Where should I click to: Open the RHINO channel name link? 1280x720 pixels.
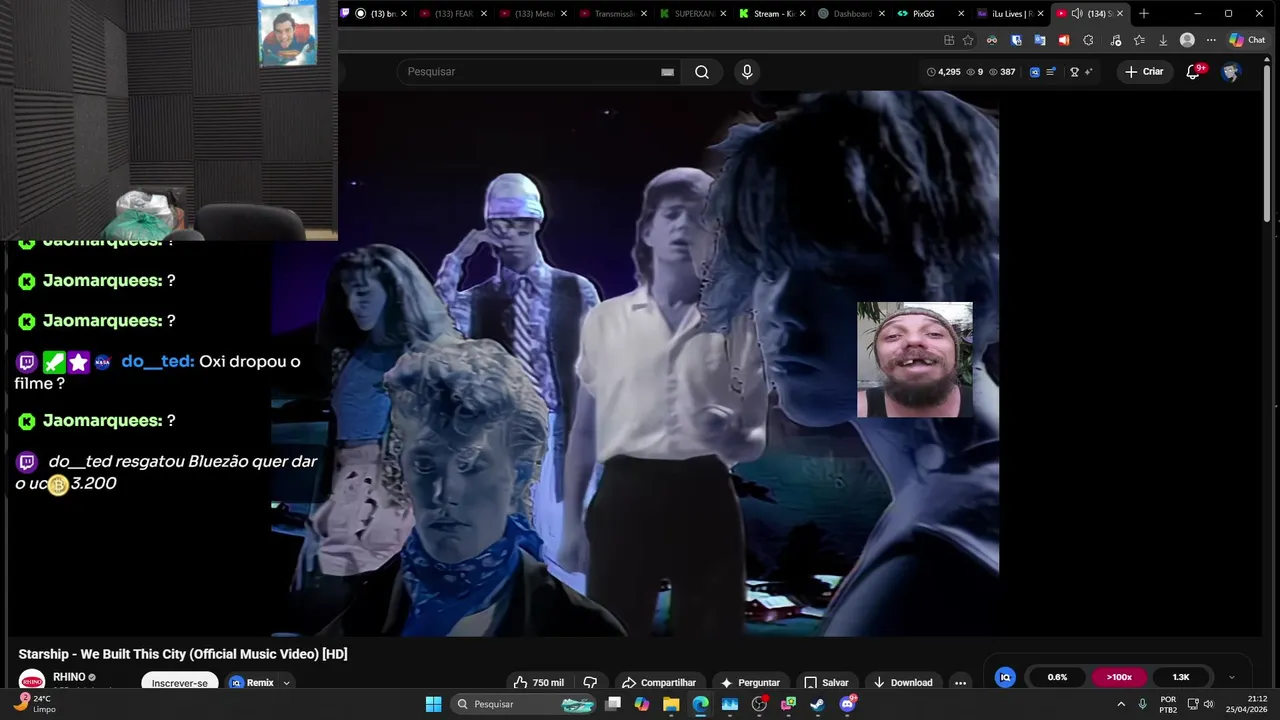click(69, 677)
